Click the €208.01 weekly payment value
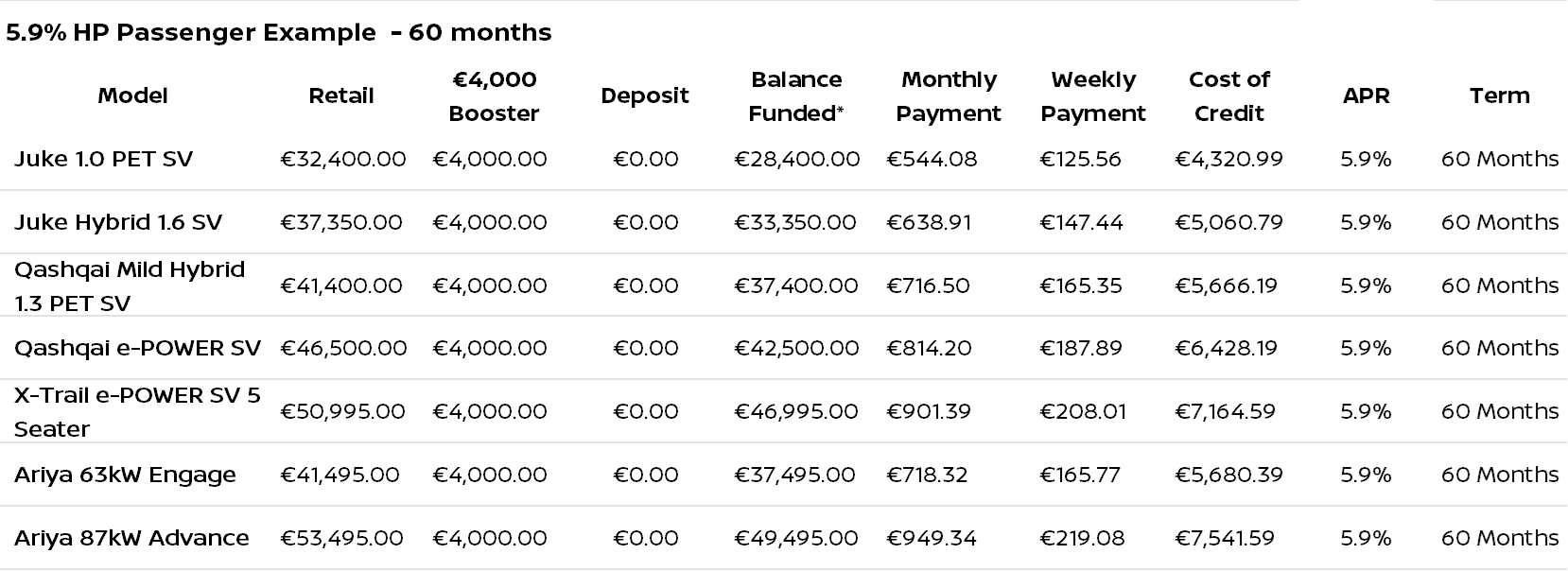Screen dimensions: 1568x571 pos(1083,411)
